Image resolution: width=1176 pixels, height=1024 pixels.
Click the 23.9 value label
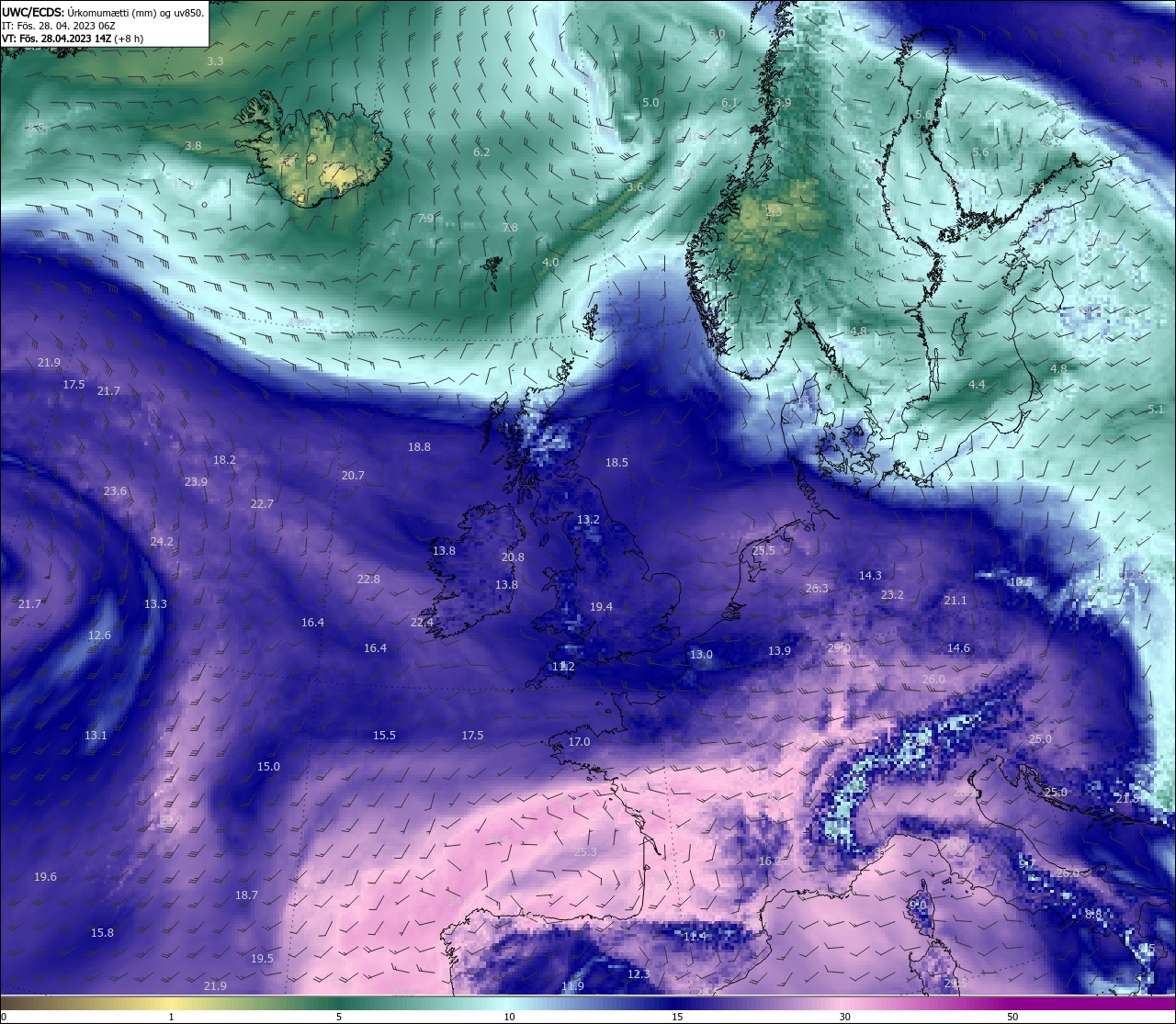(x=196, y=482)
